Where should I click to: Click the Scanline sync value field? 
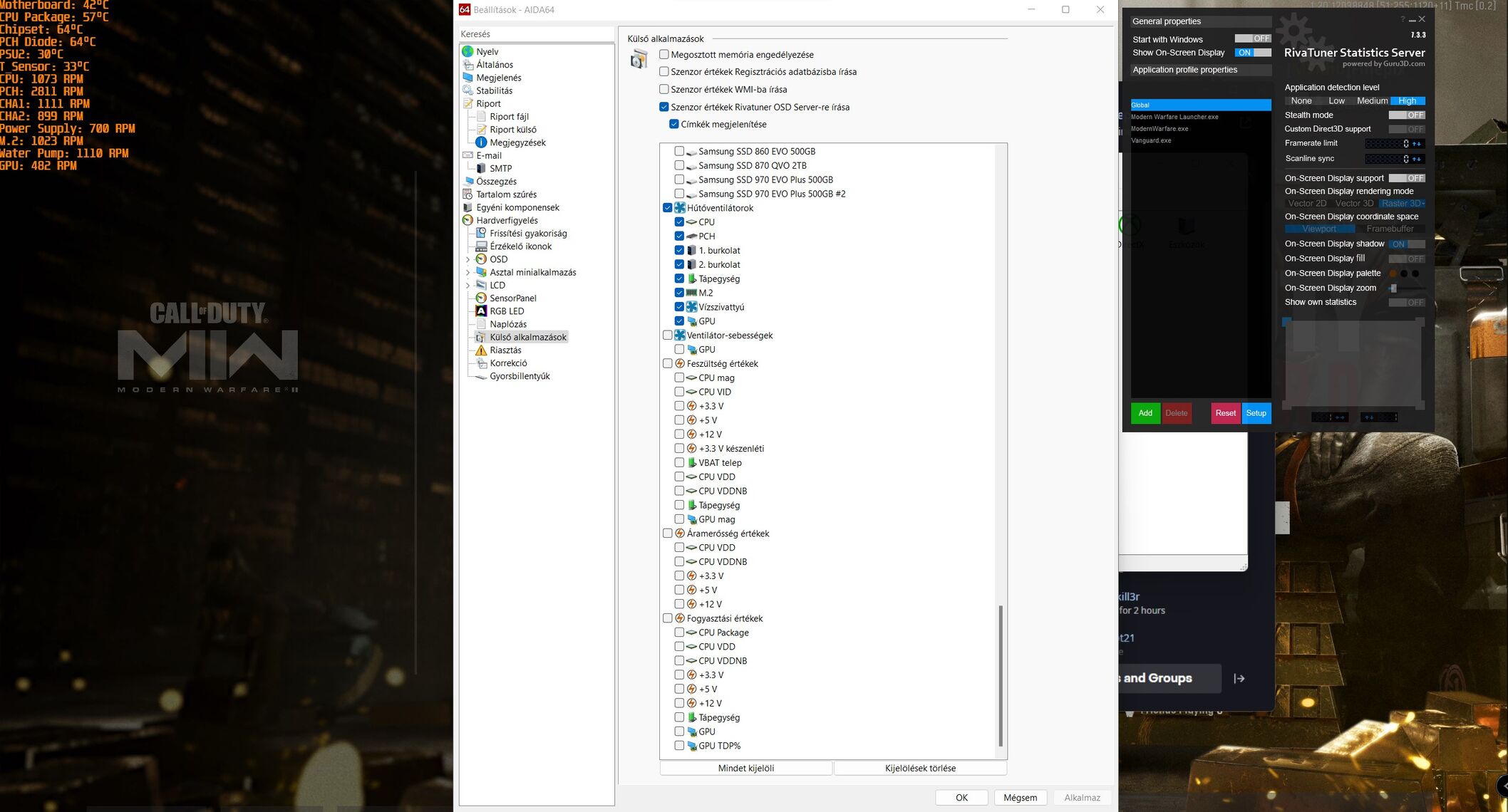(1386, 158)
